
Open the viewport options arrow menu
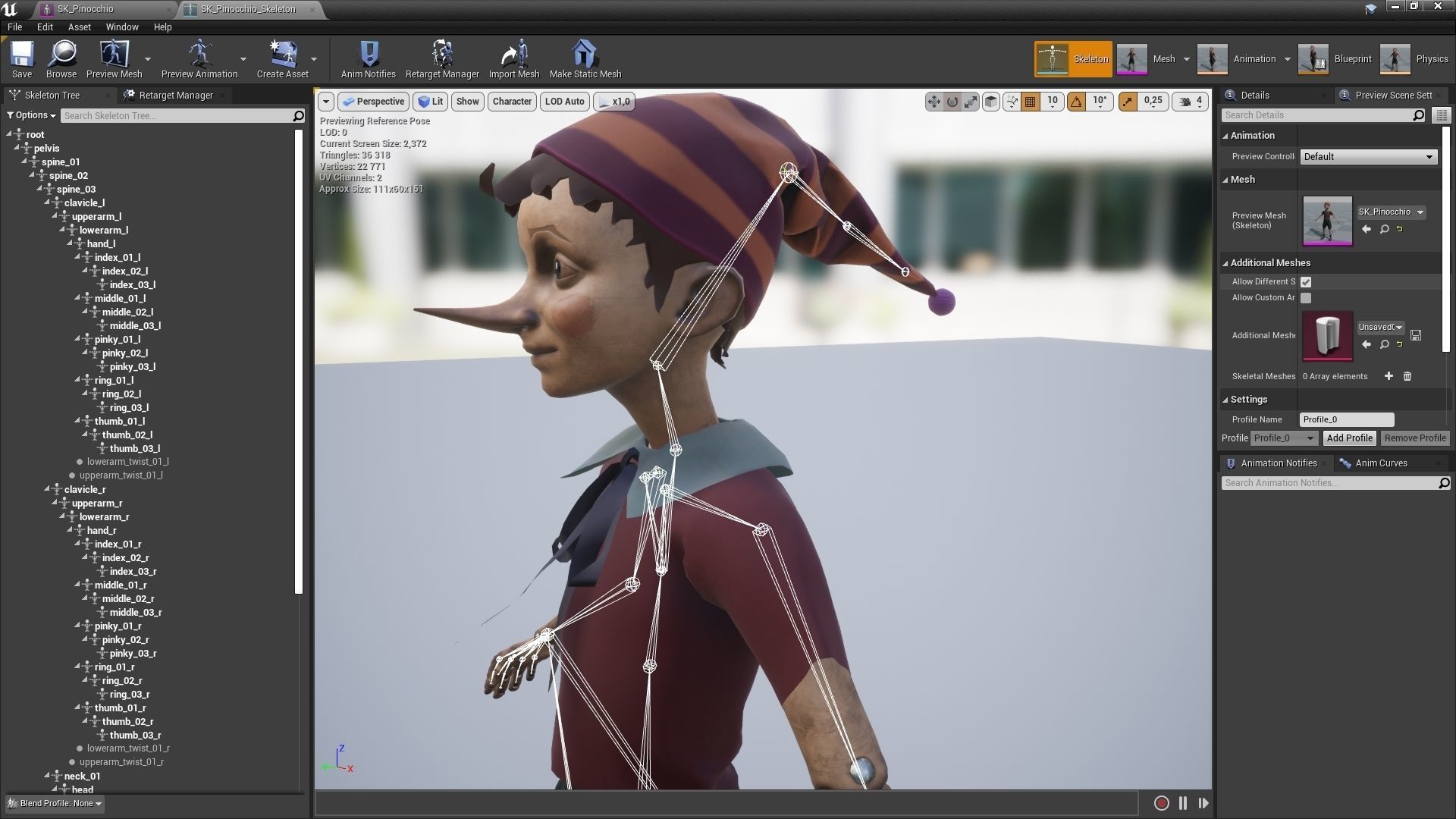(x=326, y=102)
